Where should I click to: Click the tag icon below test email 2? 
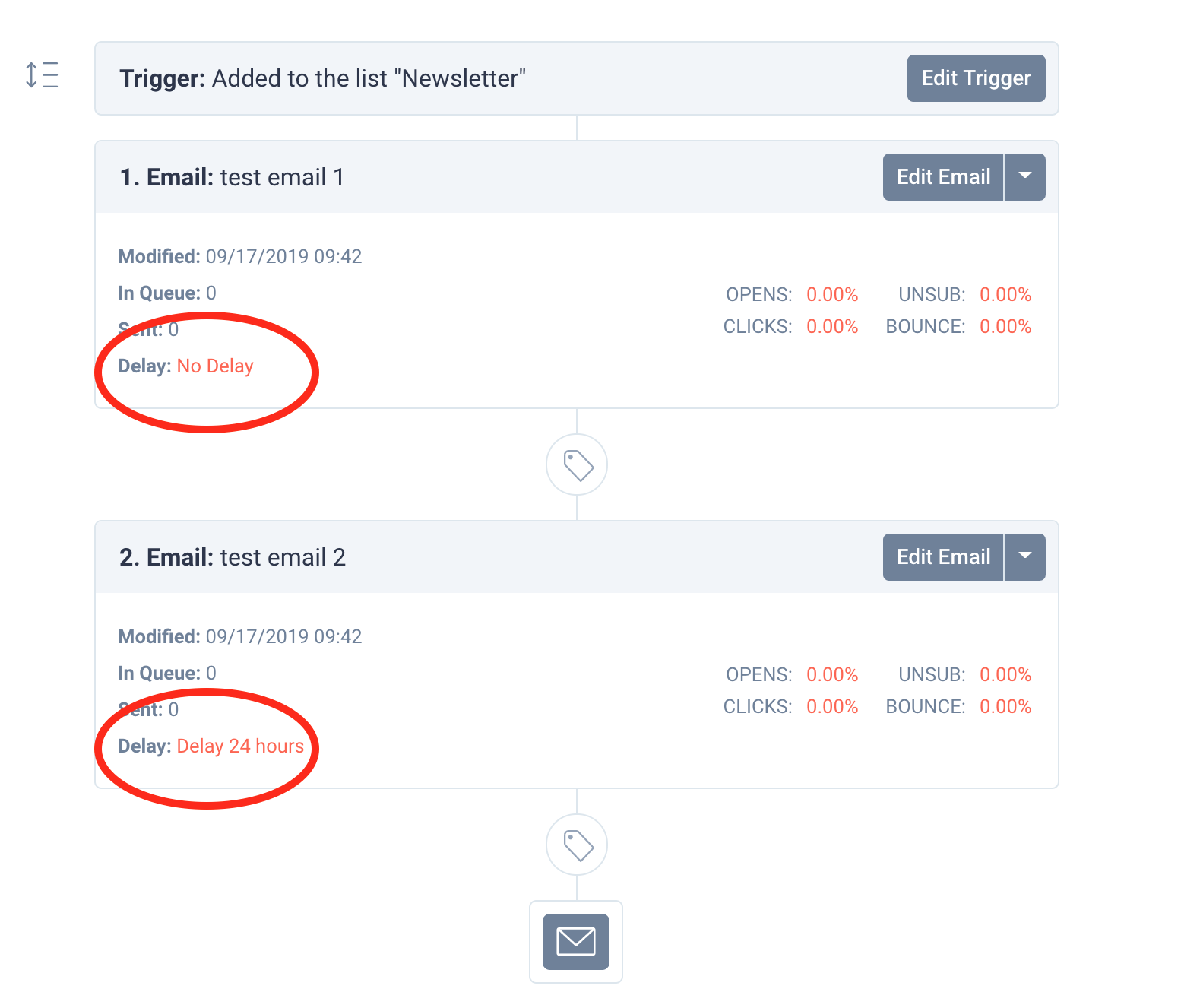click(x=577, y=845)
